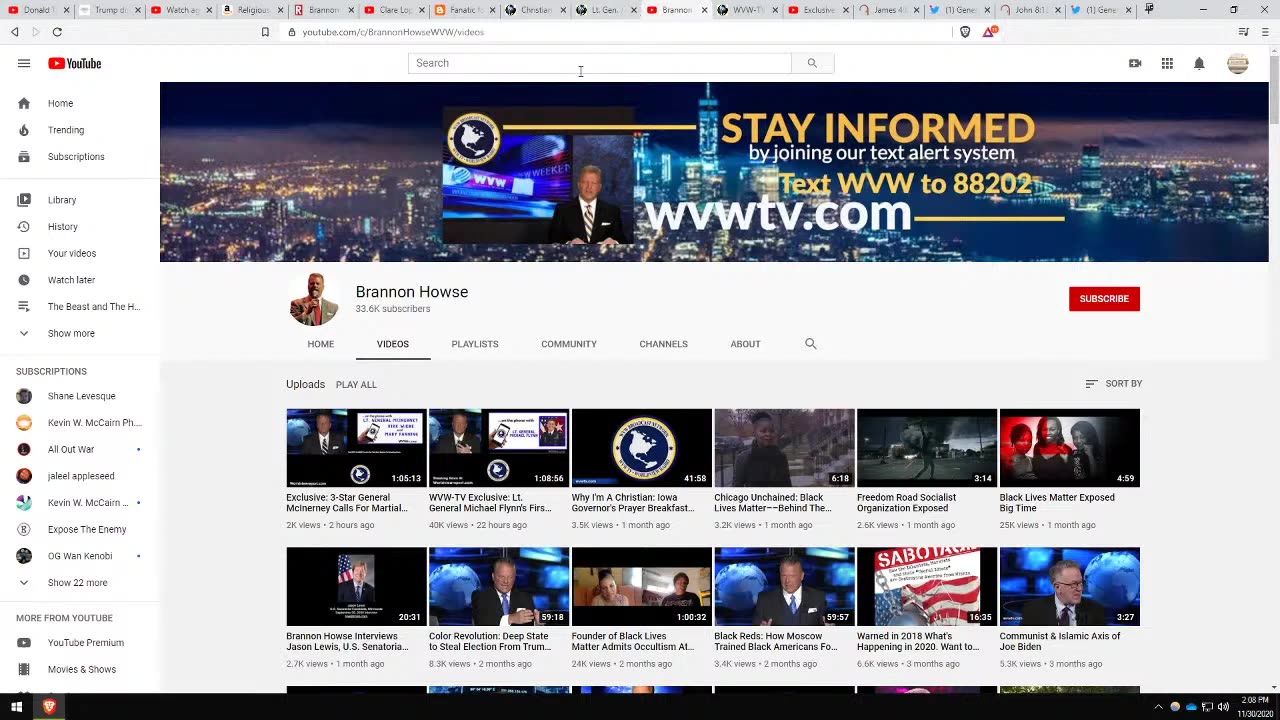Search within the channel magnifier icon
The width and height of the screenshot is (1280, 720).
click(811, 344)
